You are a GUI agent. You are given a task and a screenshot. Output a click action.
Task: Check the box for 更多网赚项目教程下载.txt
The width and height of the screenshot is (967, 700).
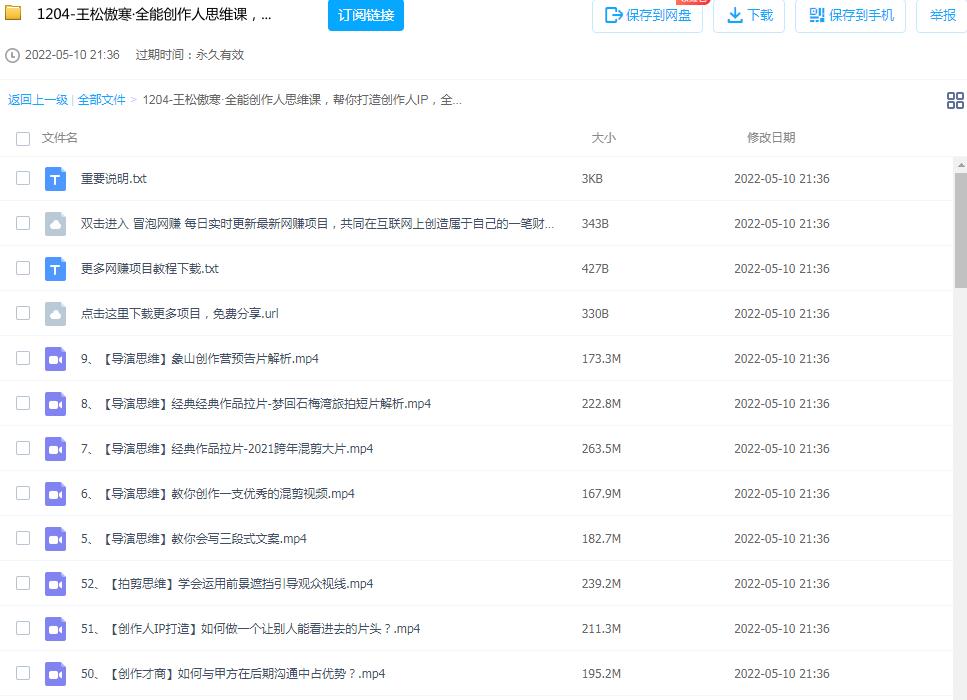click(23, 268)
